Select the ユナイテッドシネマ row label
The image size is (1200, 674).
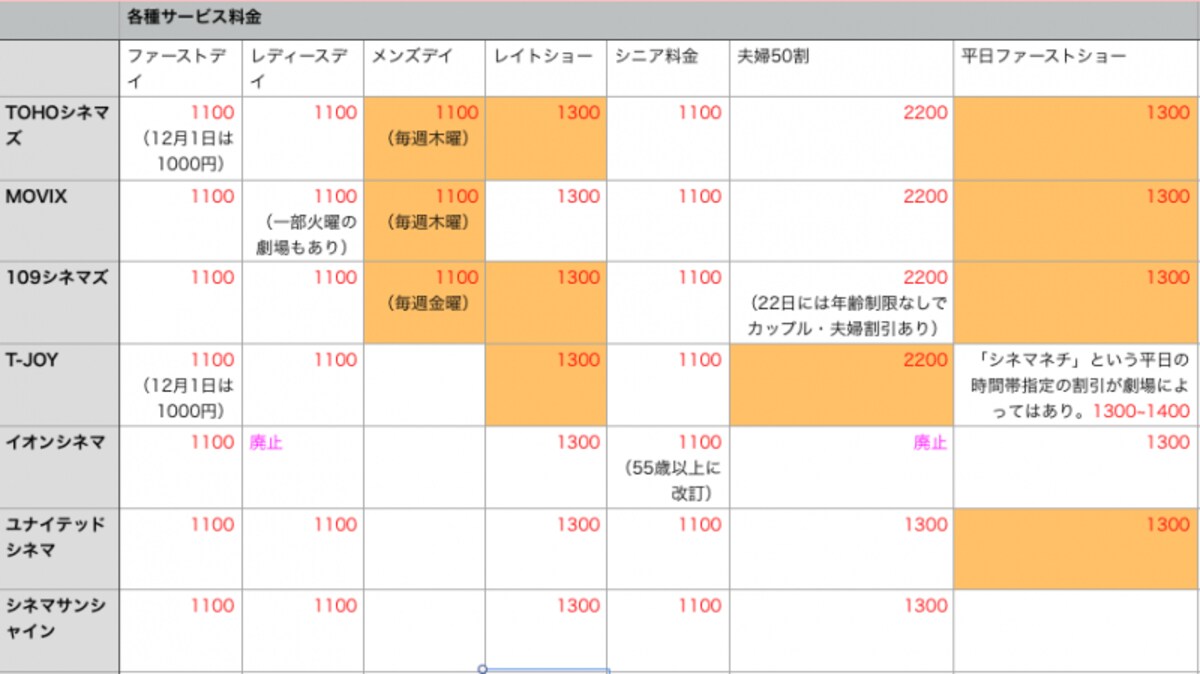click(60, 549)
